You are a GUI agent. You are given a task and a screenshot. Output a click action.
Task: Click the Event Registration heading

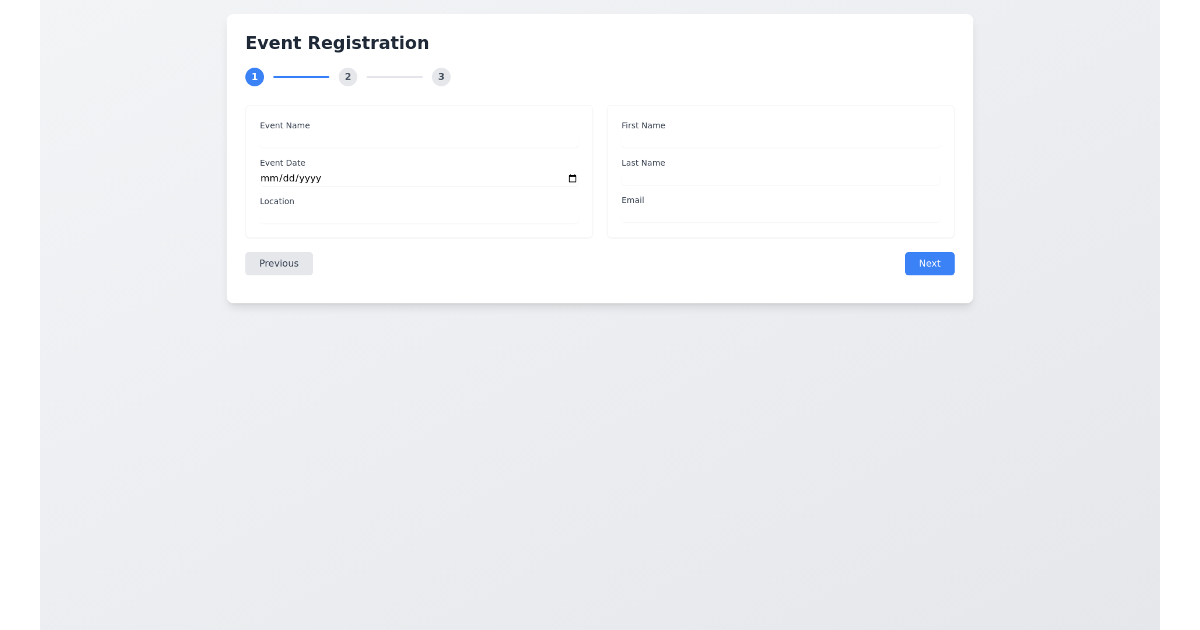(337, 43)
